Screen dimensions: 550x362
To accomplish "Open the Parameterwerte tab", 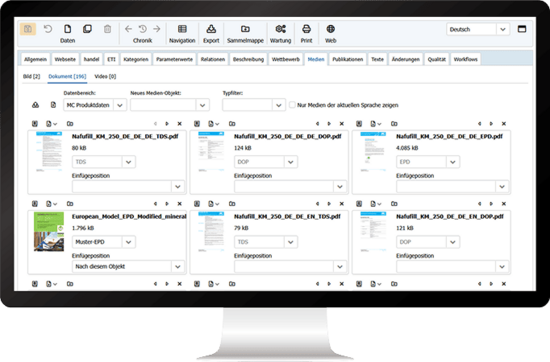I will click(x=175, y=59).
